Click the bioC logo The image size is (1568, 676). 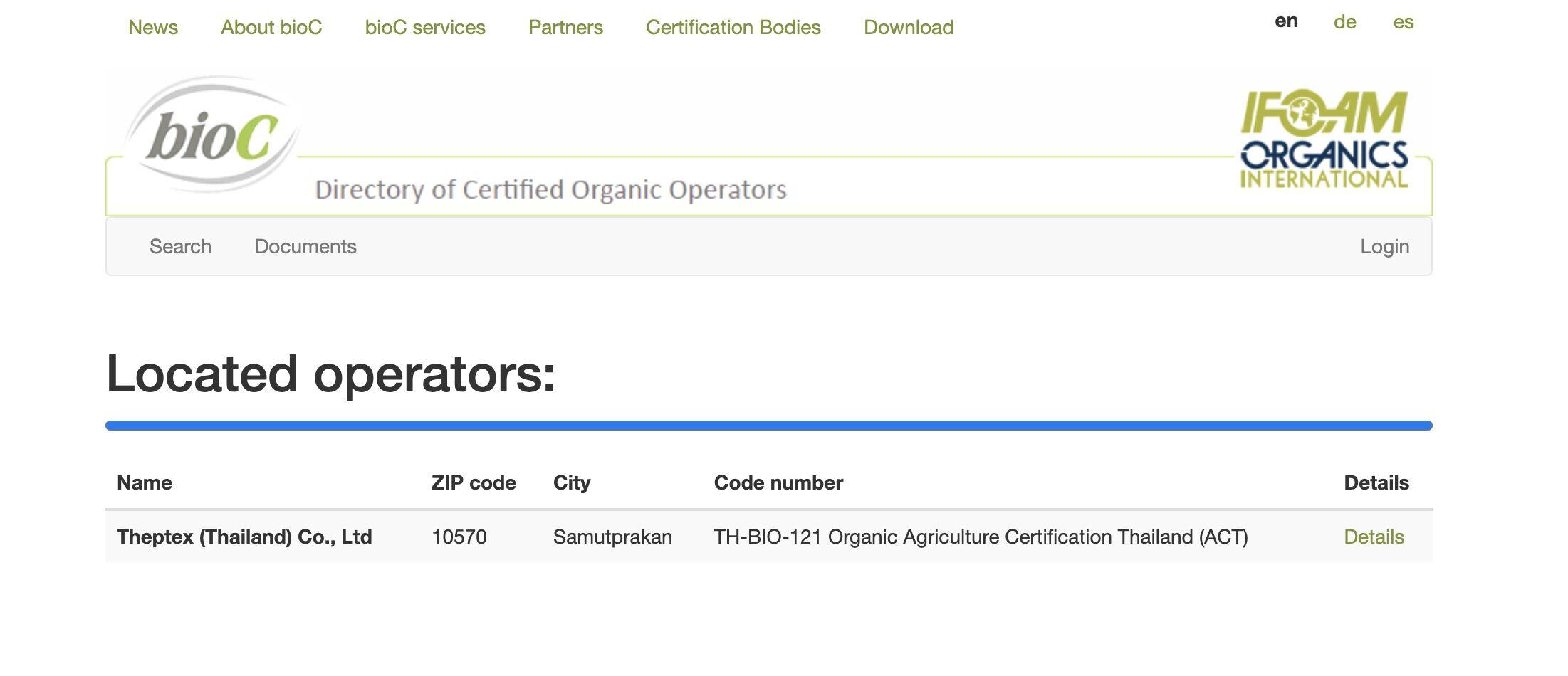(x=211, y=134)
